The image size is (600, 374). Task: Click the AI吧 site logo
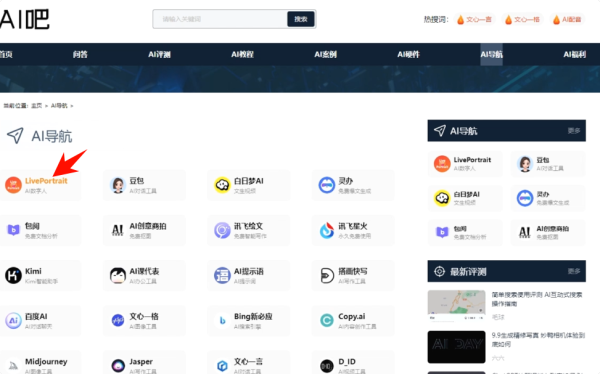click(x=24, y=19)
